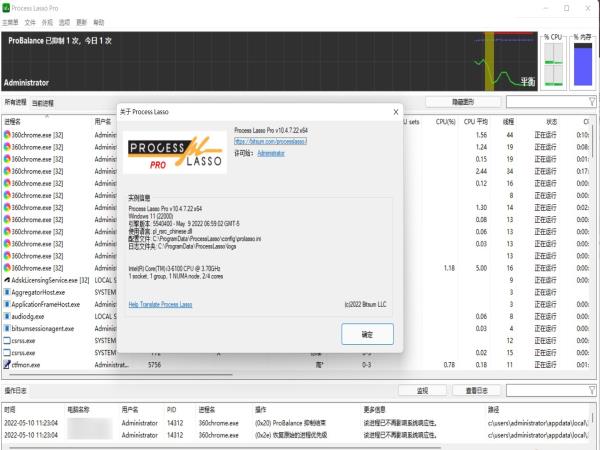
Task: Click the 路径 column header in log
Action: [493, 409]
